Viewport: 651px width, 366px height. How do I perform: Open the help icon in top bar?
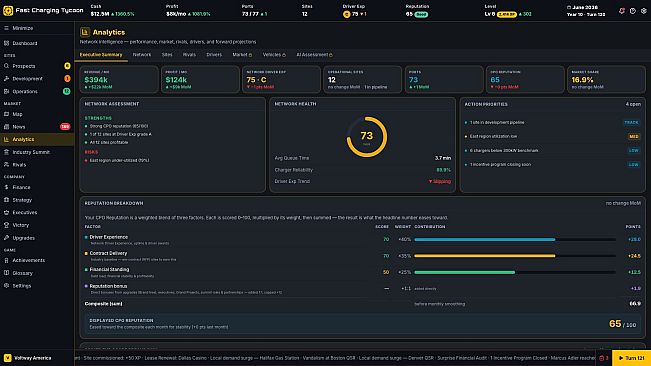pos(632,11)
